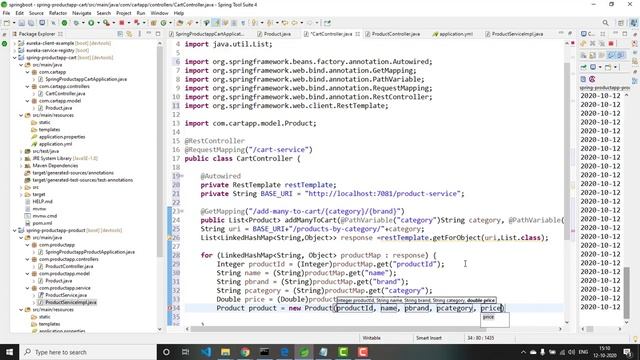This screenshot has width=640, height=360.
Task: Select ProductService.java in Package Explorer
Action: (66, 295)
